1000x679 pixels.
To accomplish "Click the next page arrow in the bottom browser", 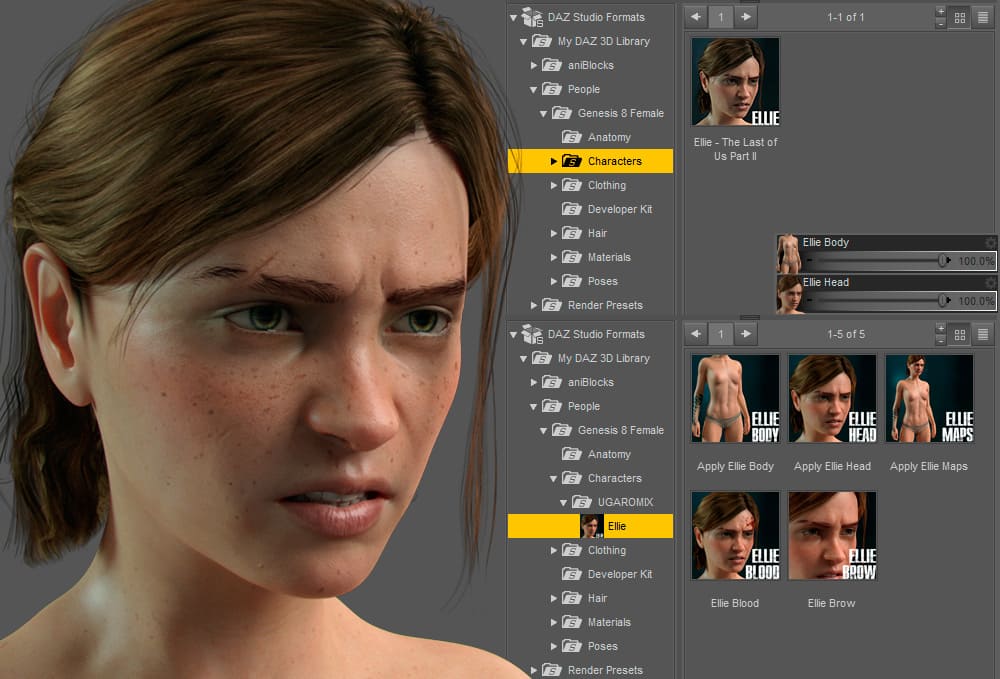I will click(746, 333).
